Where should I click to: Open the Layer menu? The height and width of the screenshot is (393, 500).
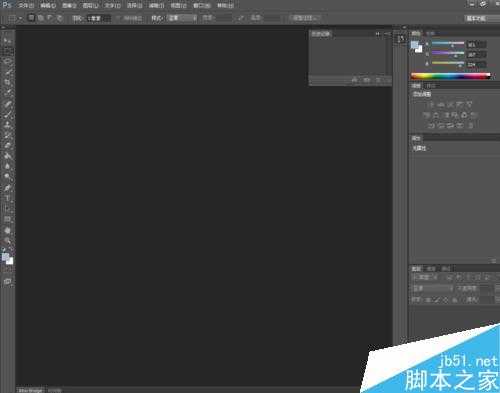point(90,6)
